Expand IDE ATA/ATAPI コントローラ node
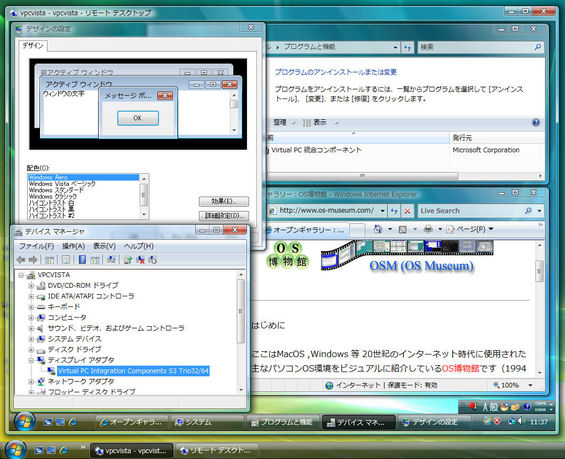The width and height of the screenshot is (565, 459). pos(31,297)
